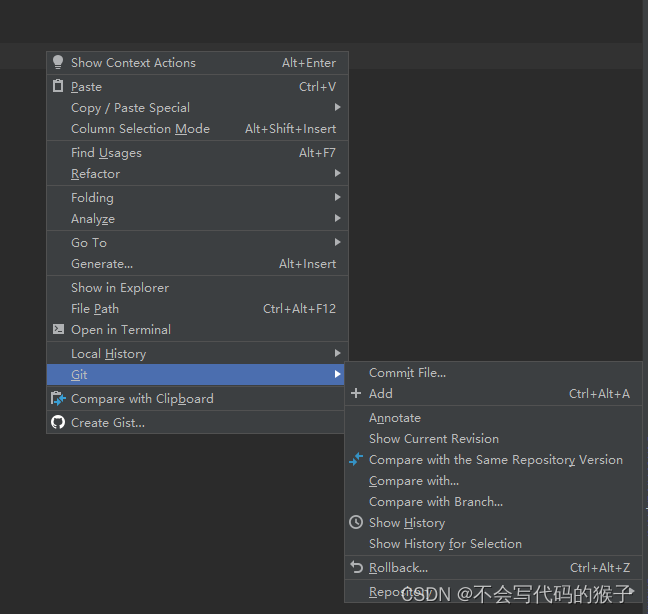Image resolution: width=648 pixels, height=614 pixels.
Task: Click the Alt+Enter shortcut text
Action: coord(309,63)
